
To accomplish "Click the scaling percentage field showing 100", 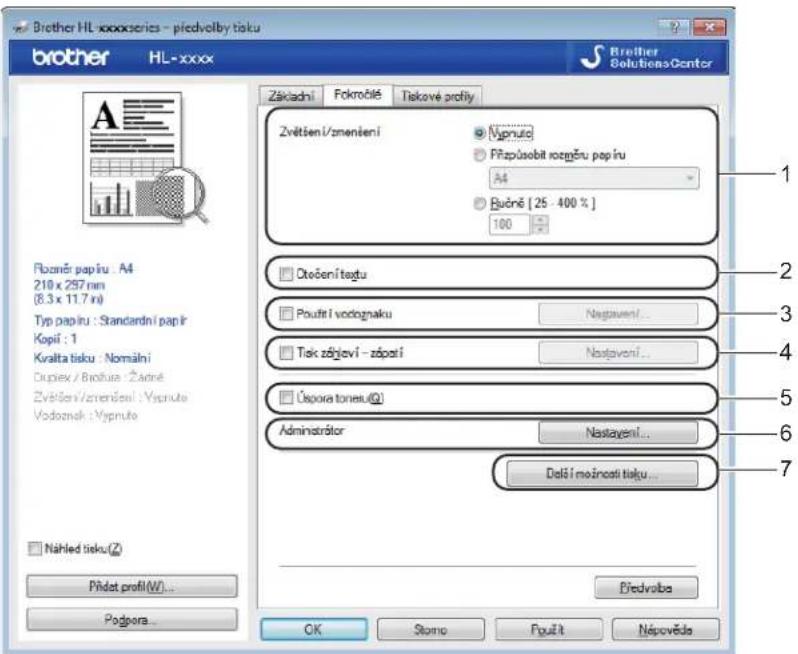I will tap(509, 224).
